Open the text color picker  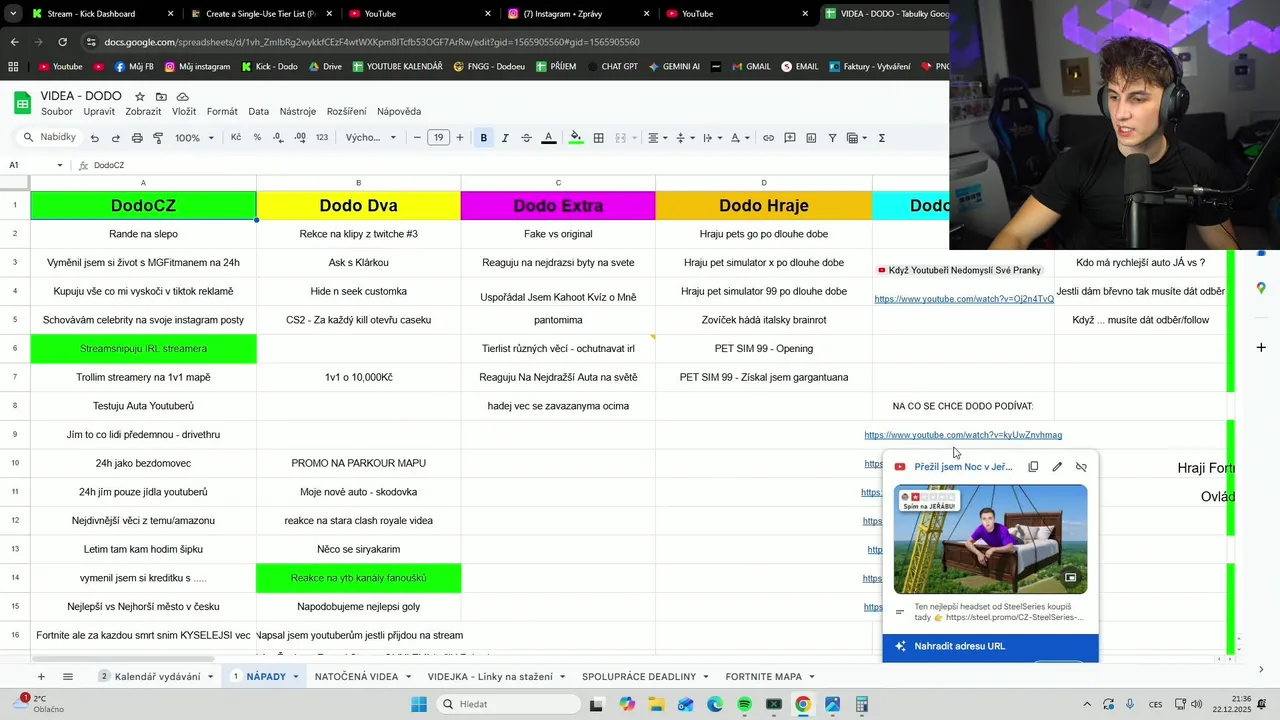tap(548, 138)
